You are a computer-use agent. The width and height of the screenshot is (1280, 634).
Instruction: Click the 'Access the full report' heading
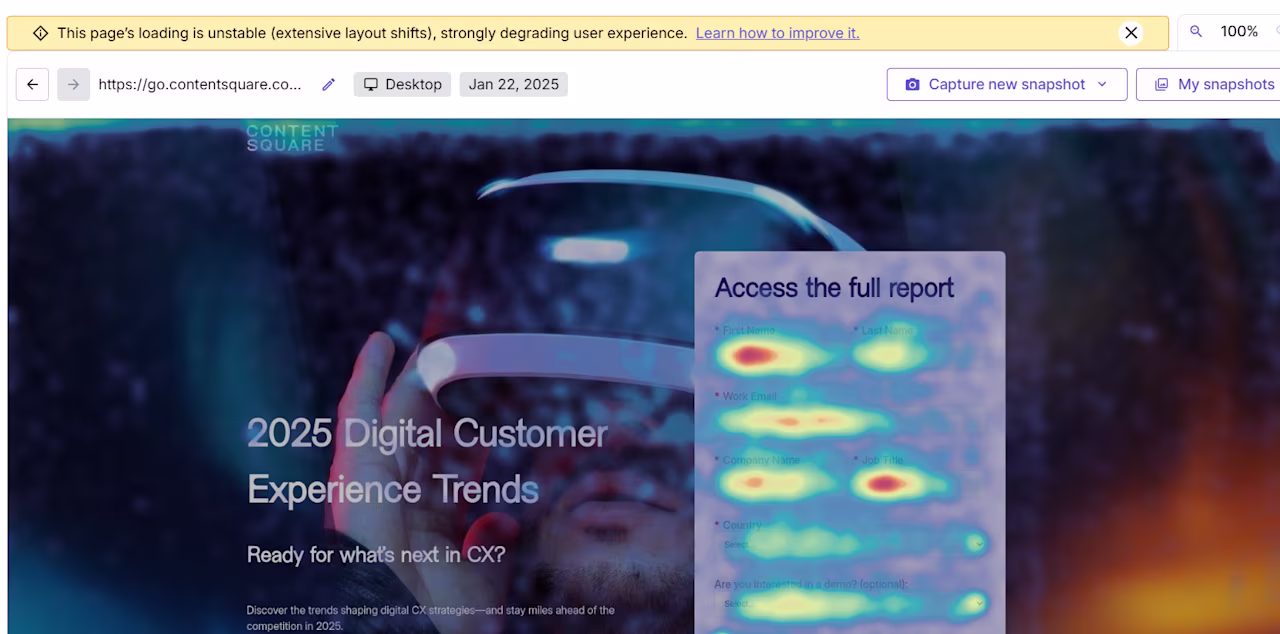[x=834, y=288]
